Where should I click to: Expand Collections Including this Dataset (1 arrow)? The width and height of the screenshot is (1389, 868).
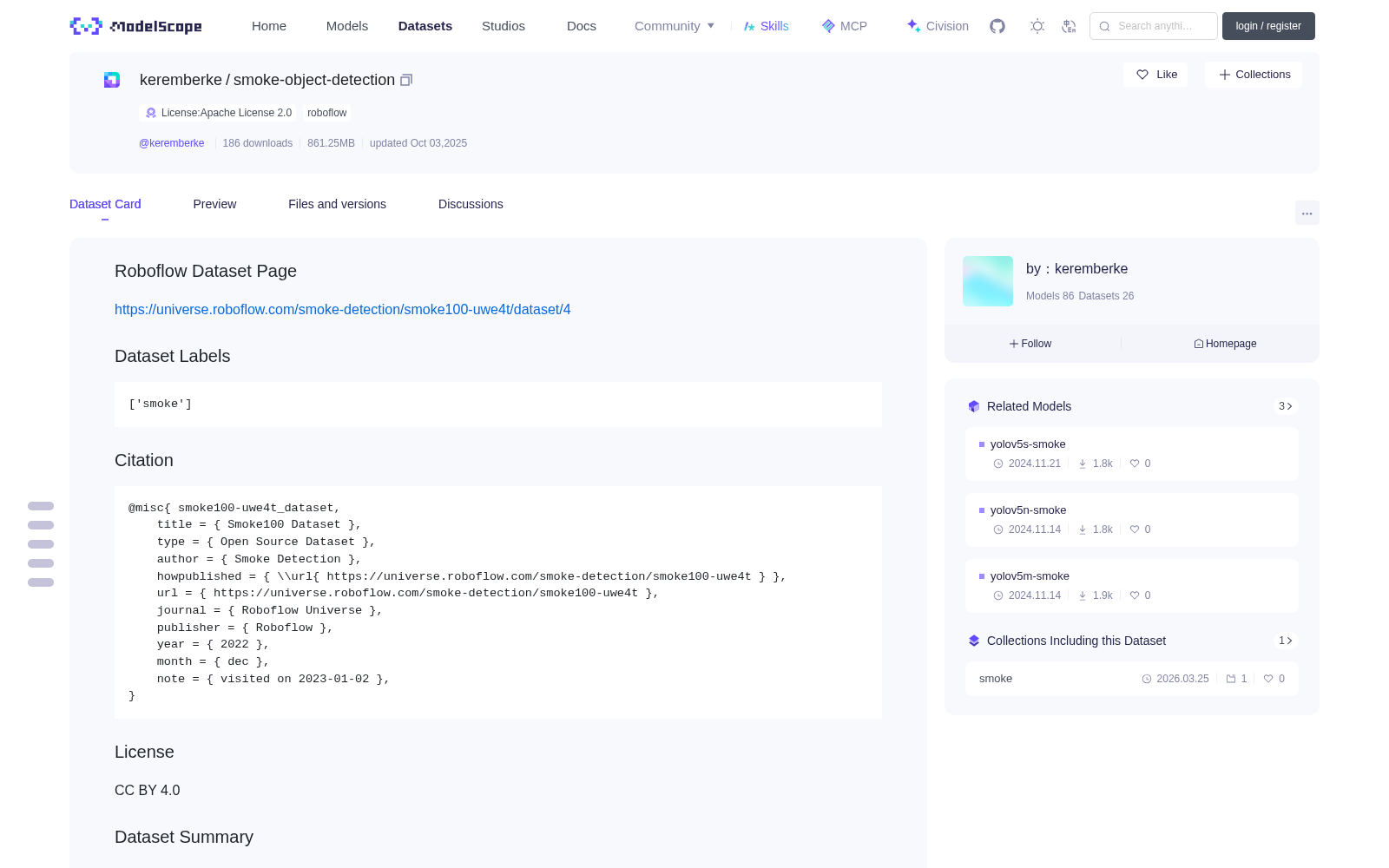[1286, 641]
